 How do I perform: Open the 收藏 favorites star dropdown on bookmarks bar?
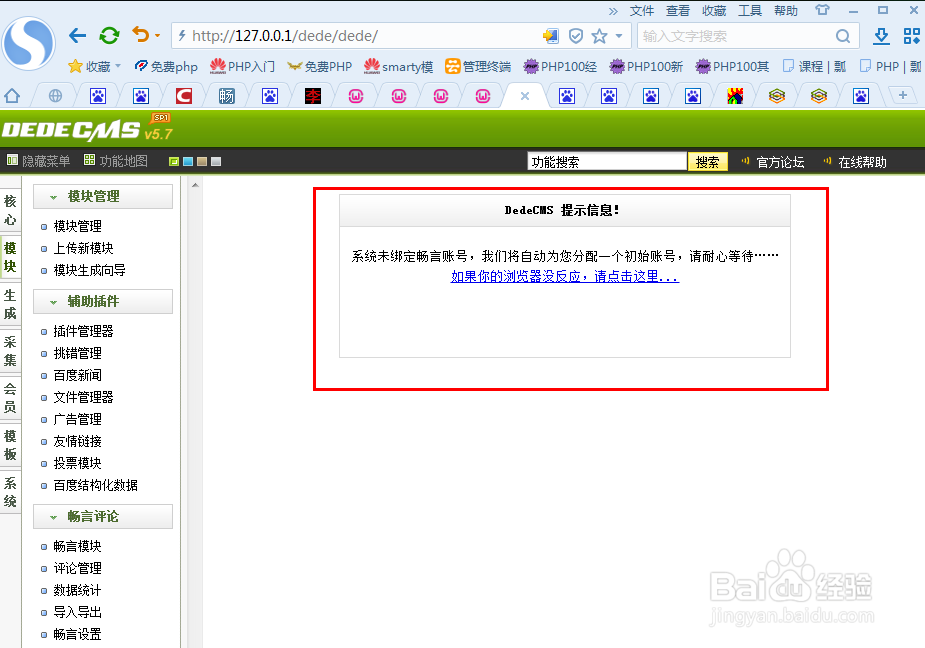(x=95, y=67)
